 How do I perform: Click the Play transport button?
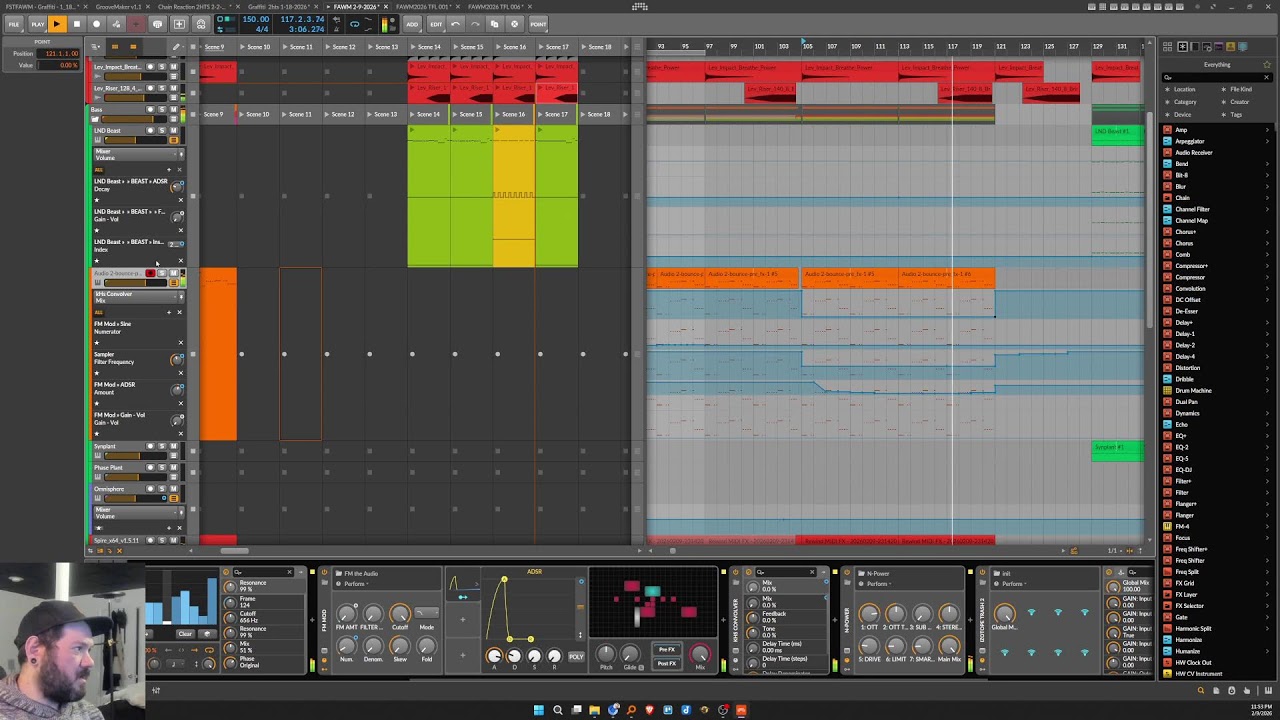(56, 24)
